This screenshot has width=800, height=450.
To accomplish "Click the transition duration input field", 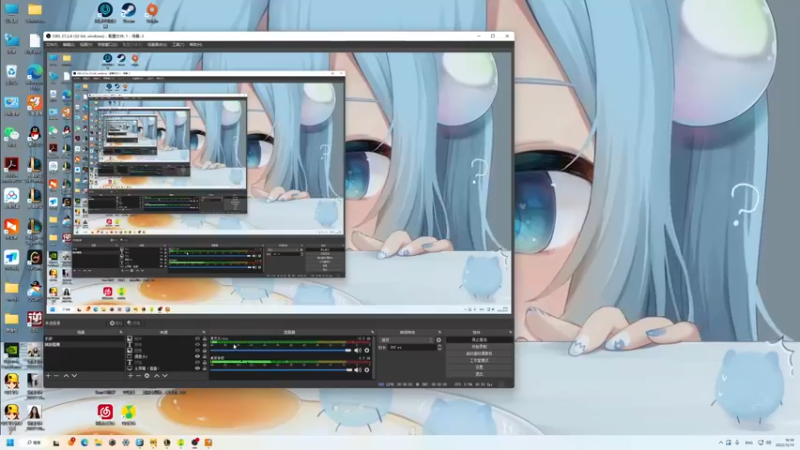I will click(412, 347).
